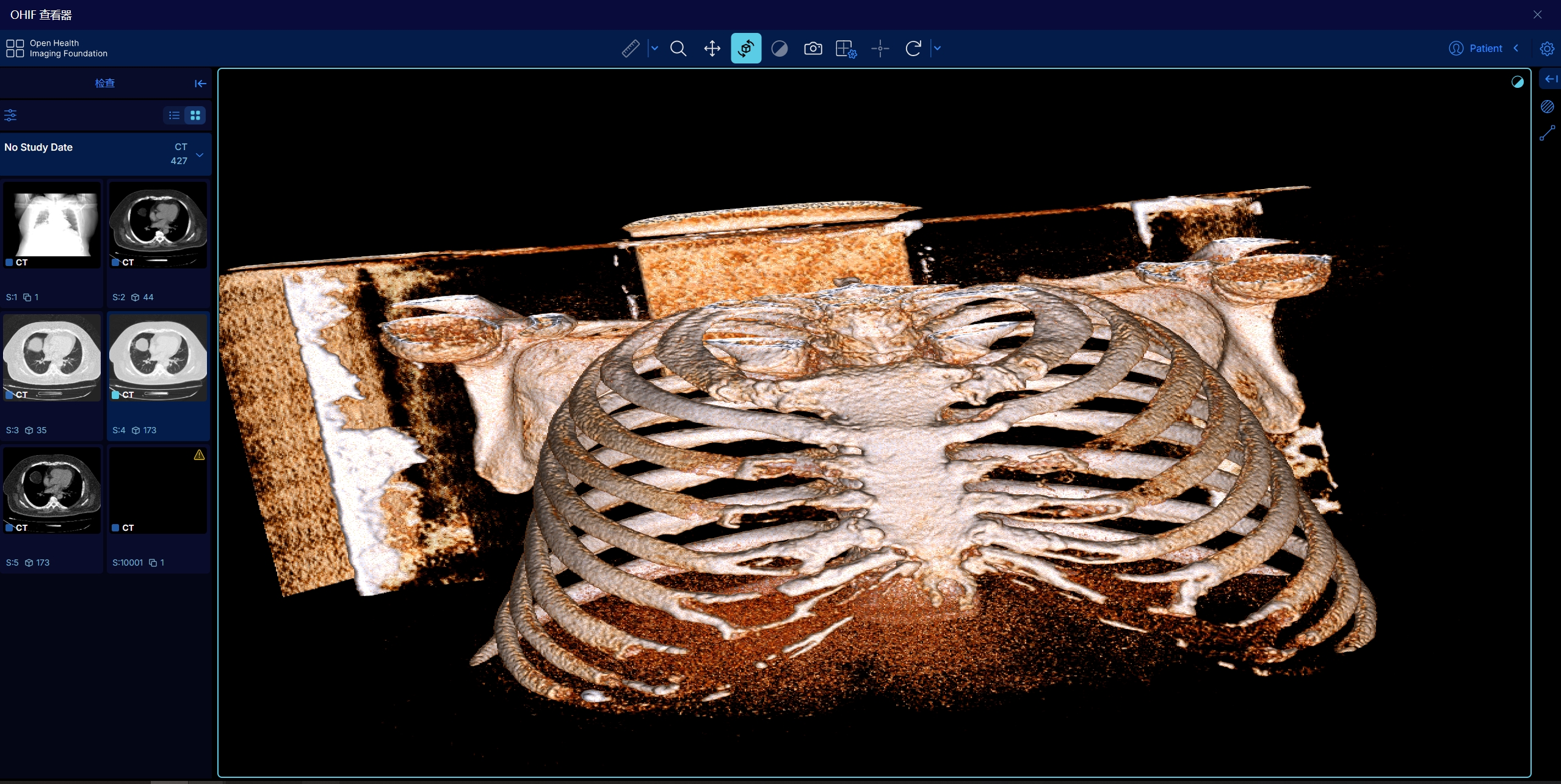
Task: Collapse the No Study Date section
Action: click(x=200, y=155)
